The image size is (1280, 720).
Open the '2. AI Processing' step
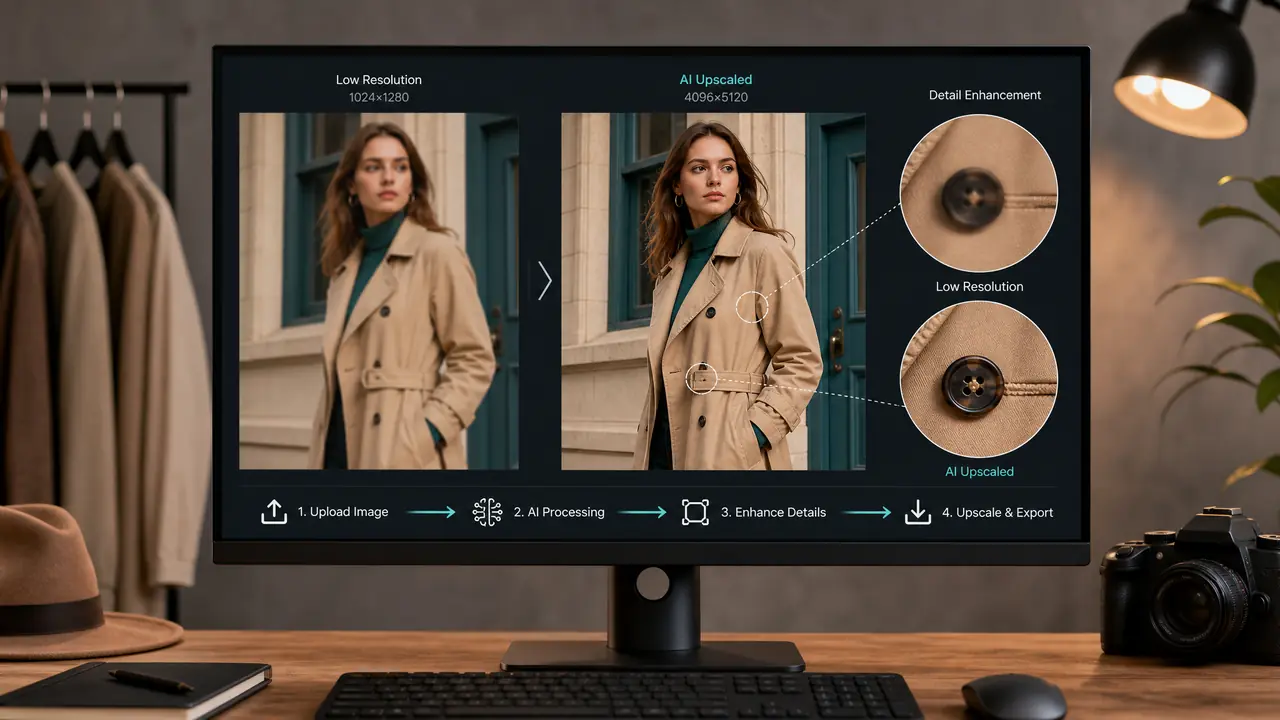[x=559, y=512]
